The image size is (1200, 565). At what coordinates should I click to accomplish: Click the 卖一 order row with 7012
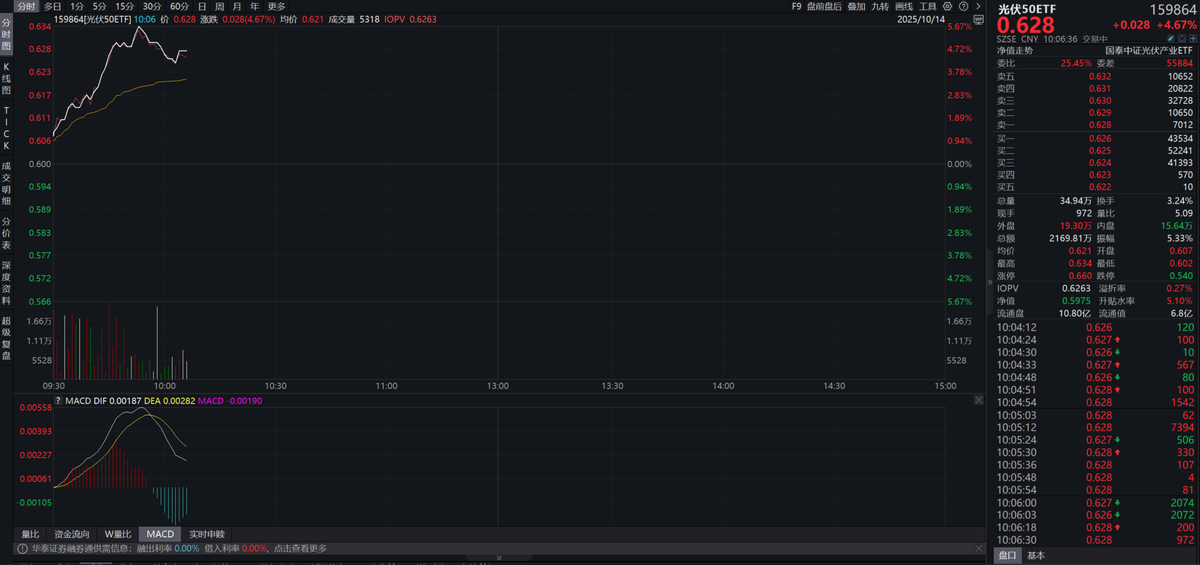pyautogui.click(x=1095, y=125)
